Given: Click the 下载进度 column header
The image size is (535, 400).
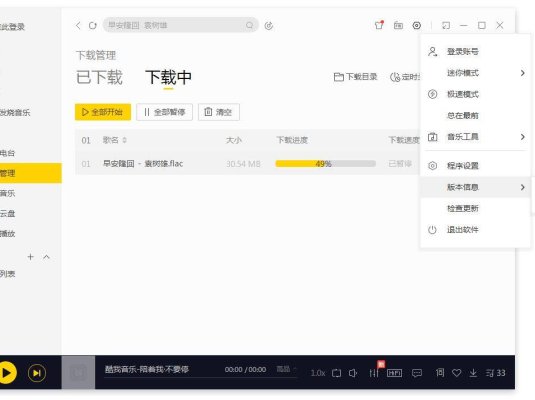Looking at the screenshot, I should pos(292,140).
